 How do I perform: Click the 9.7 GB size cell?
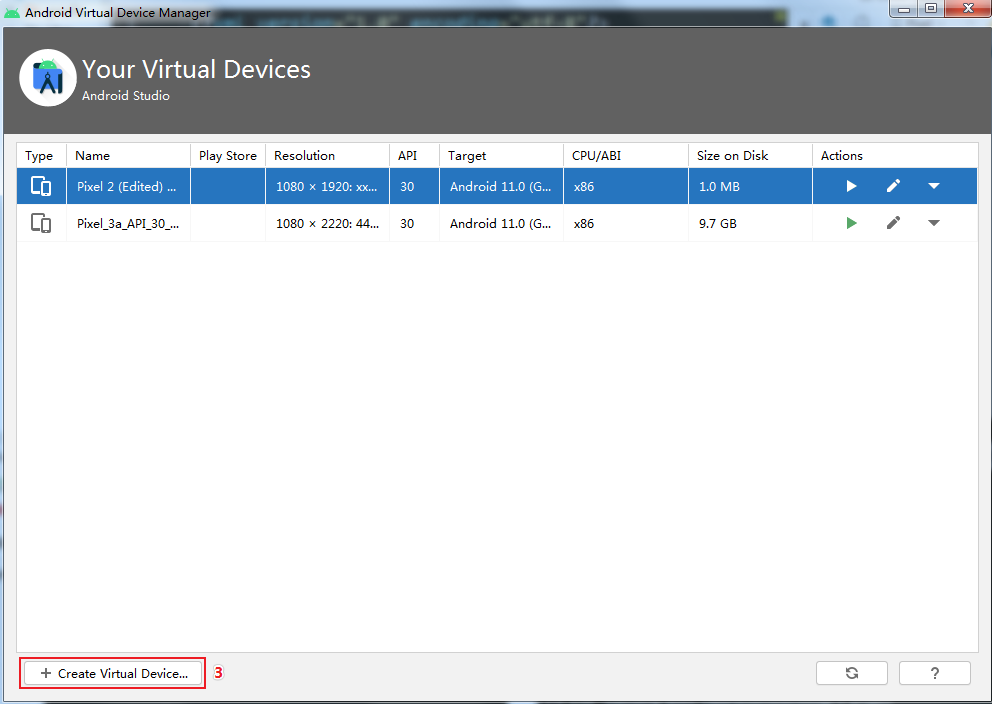click(x=750, y=223)
